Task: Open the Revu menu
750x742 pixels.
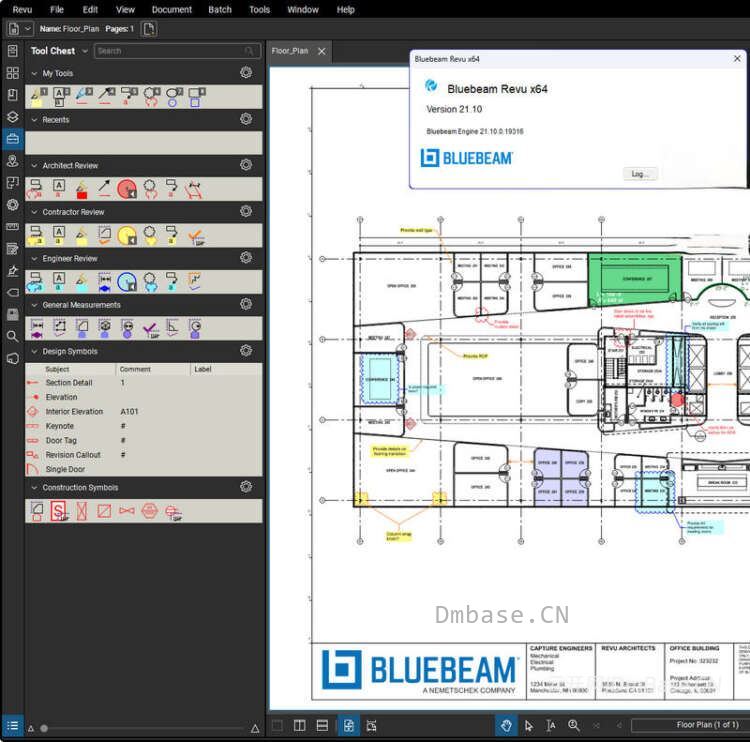Action: 22,10
